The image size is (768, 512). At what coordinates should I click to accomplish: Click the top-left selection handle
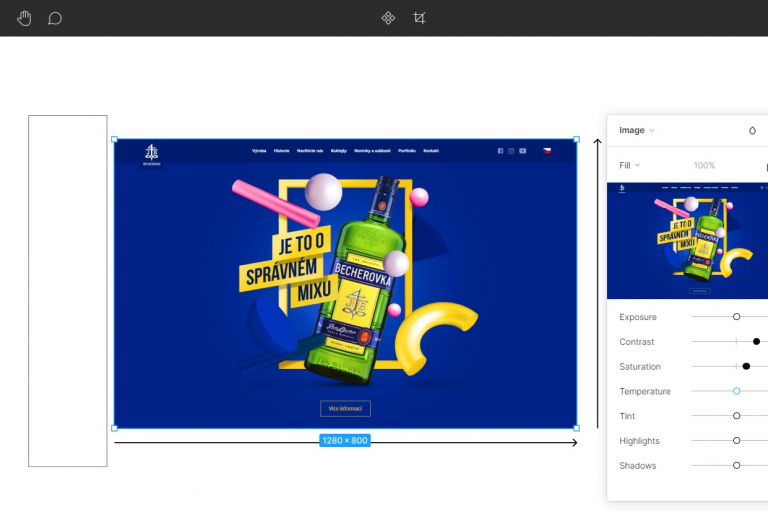pos(114,140)
